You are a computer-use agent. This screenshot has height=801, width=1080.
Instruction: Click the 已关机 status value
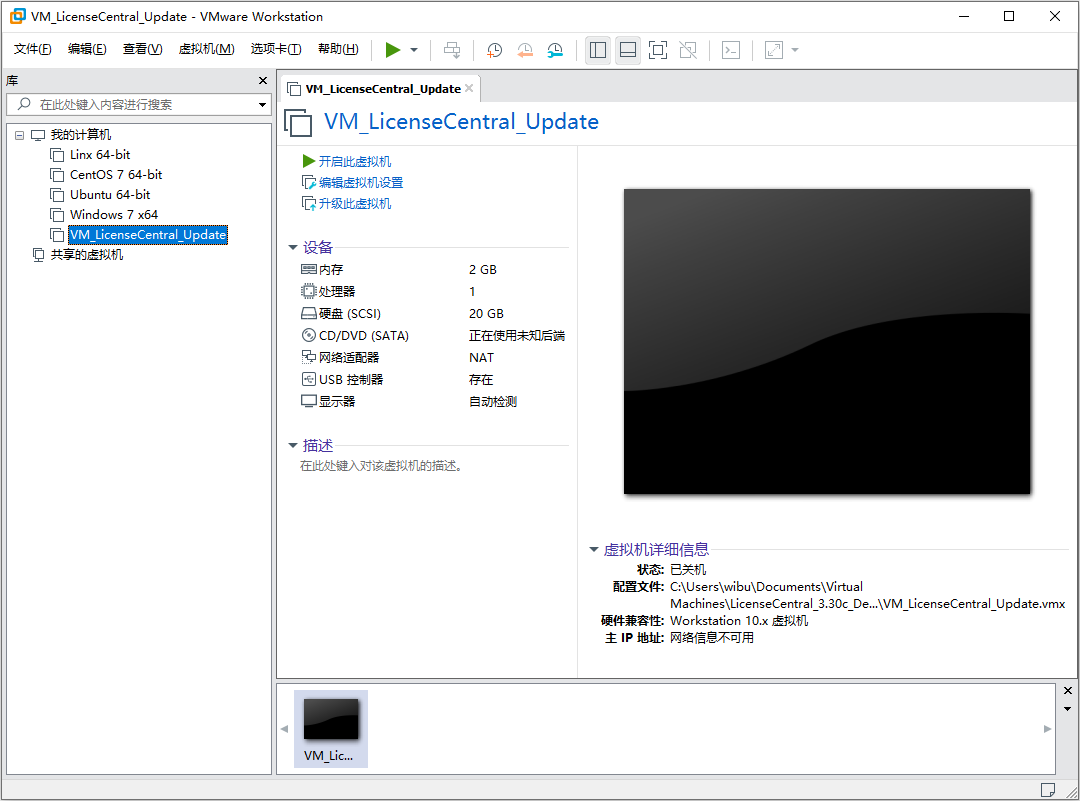(x=687, y=570)
